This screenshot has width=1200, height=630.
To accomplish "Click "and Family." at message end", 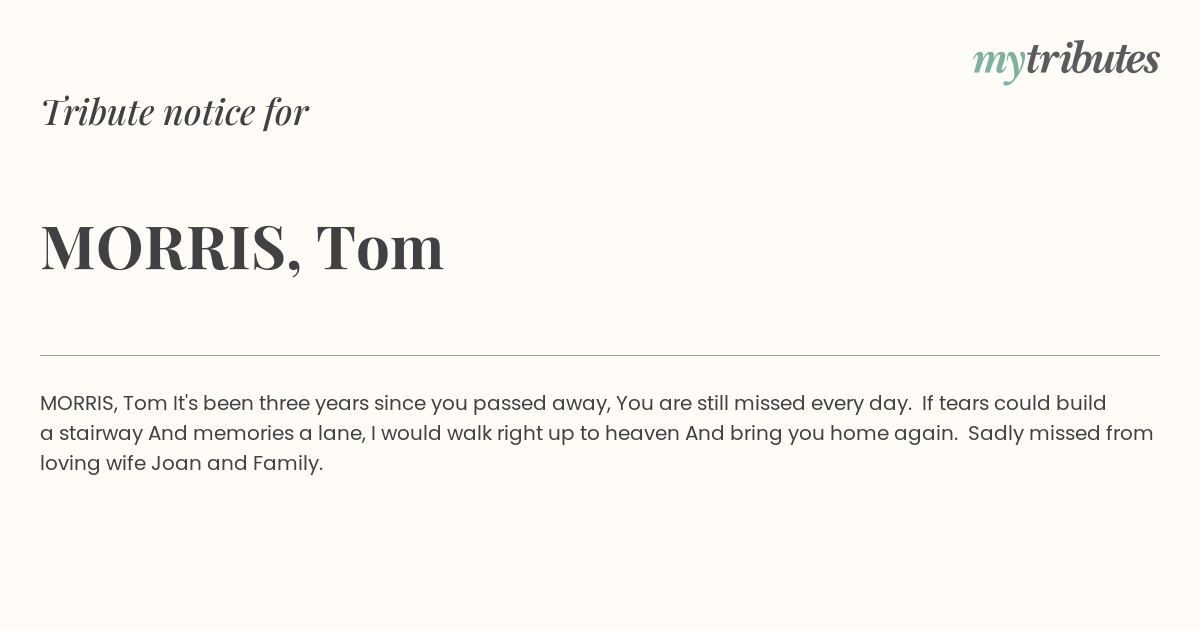I will (x=265, y=464).
